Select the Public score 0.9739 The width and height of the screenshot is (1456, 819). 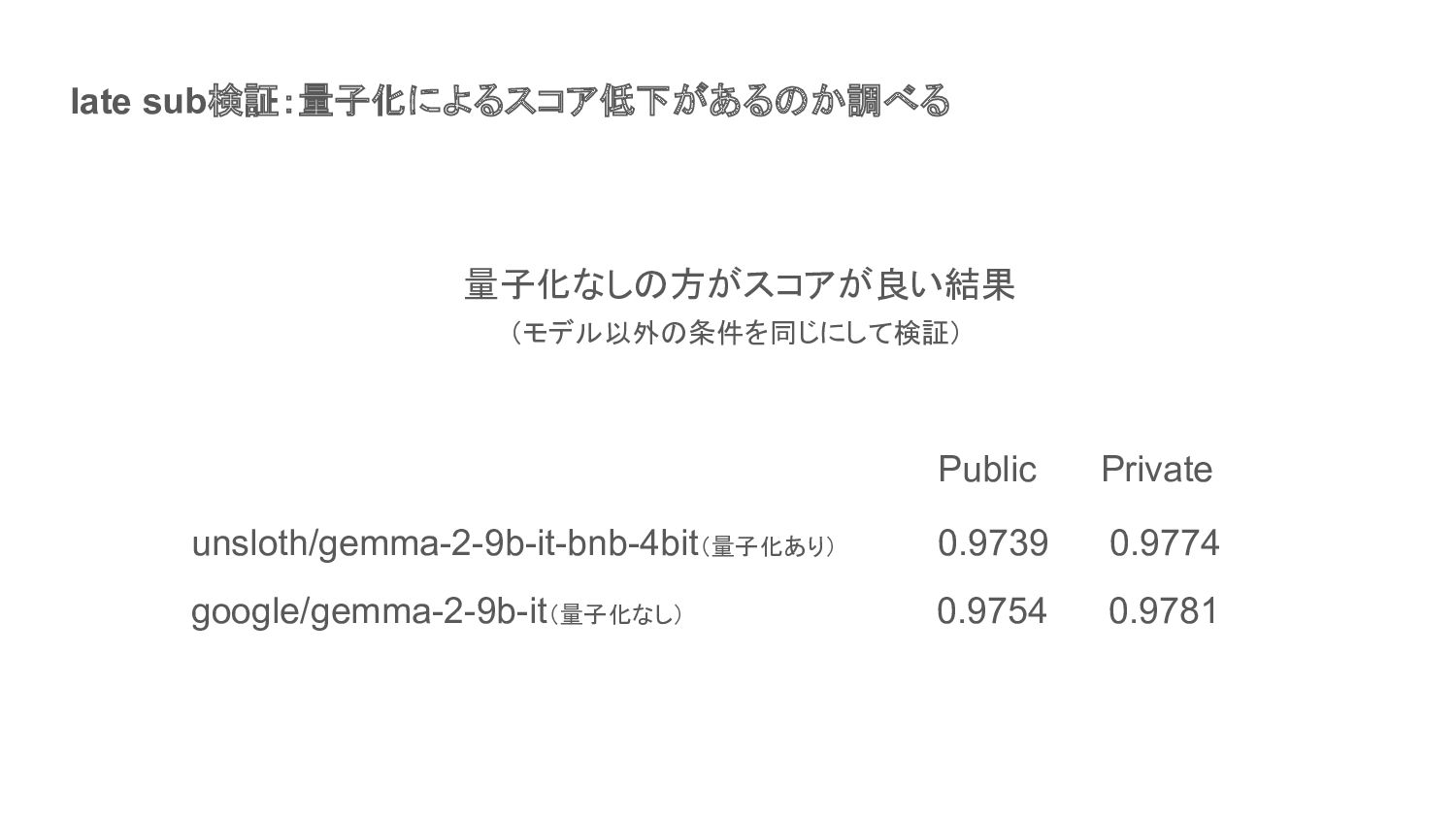tap(993, 543)
